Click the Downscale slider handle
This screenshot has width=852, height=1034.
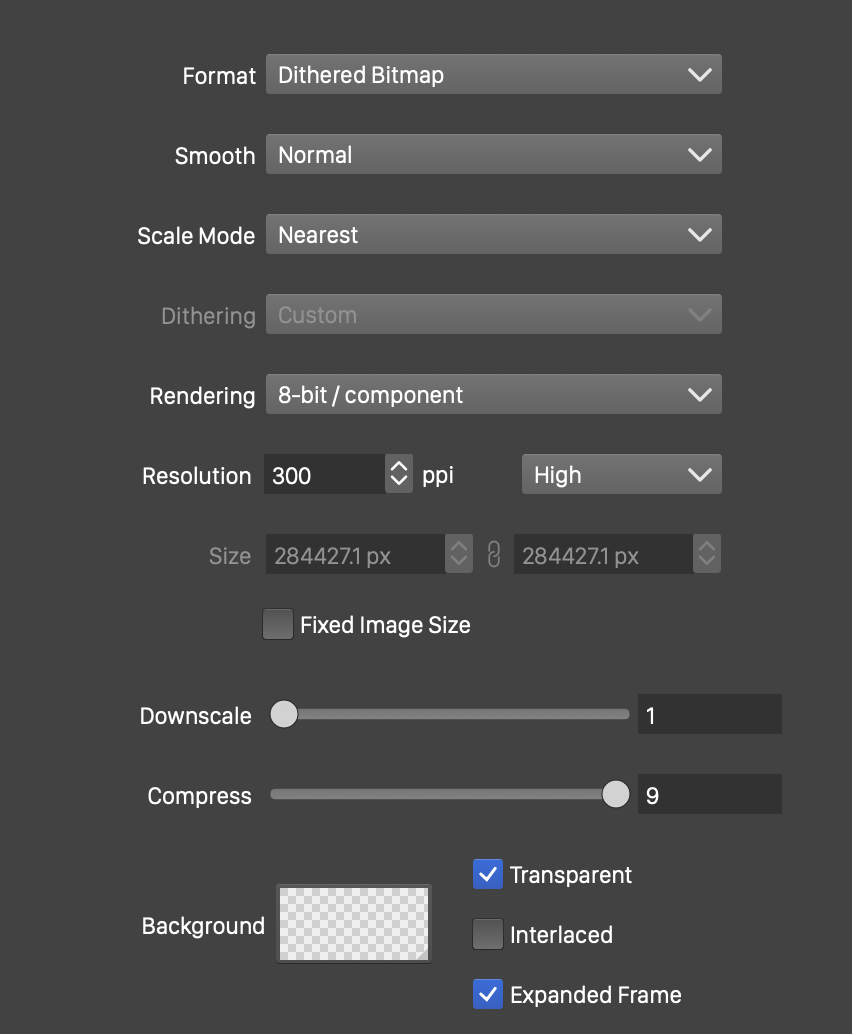pos(285,714)
